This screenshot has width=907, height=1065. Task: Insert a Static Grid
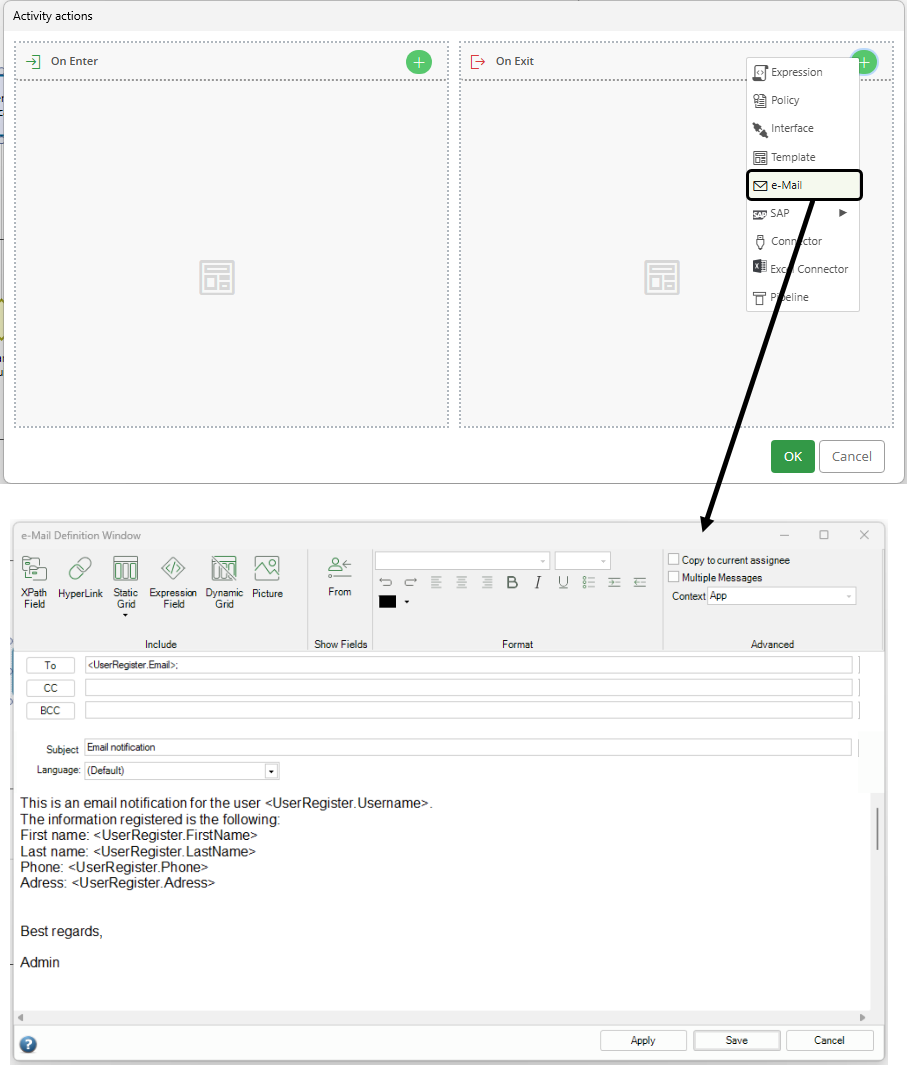[x=126, y=582]
